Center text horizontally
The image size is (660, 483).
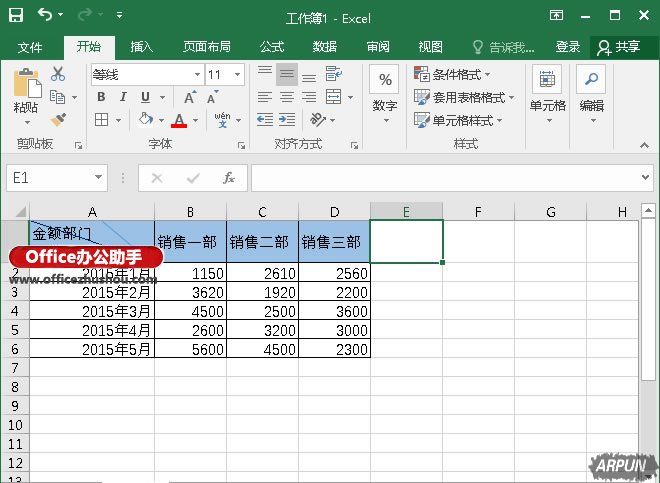click(x=287, y=97)
